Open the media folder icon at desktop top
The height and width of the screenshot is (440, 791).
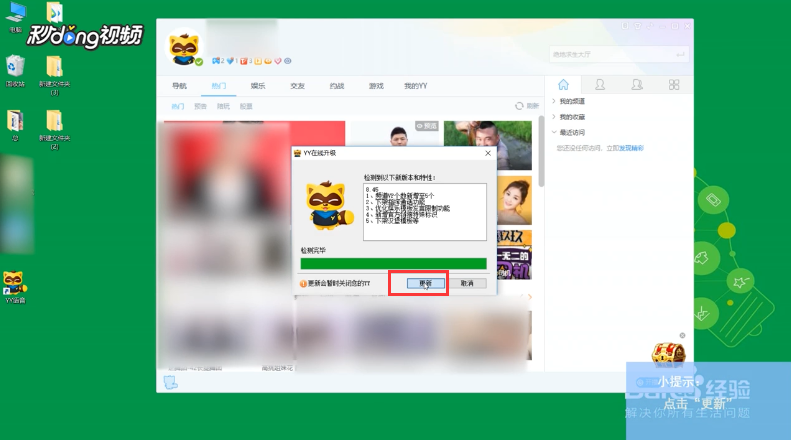pyautogui.click(x=54, y=12)
